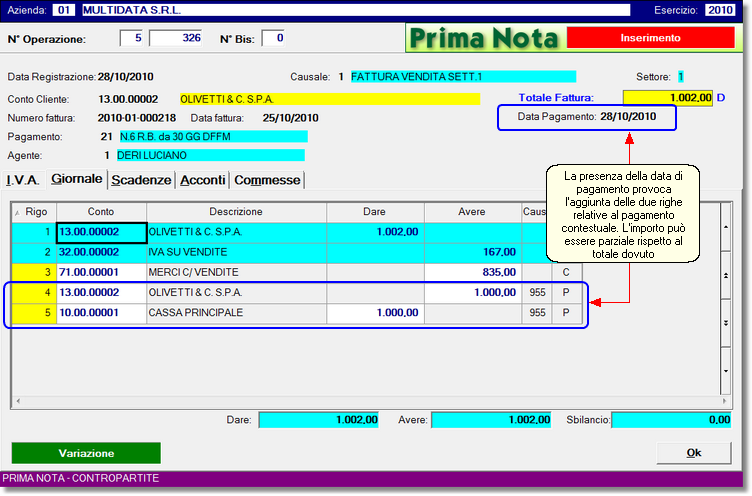Select the Acconti tab
Image resolution: width=752 pixels, height=496 pixels.
pos(202,180)
